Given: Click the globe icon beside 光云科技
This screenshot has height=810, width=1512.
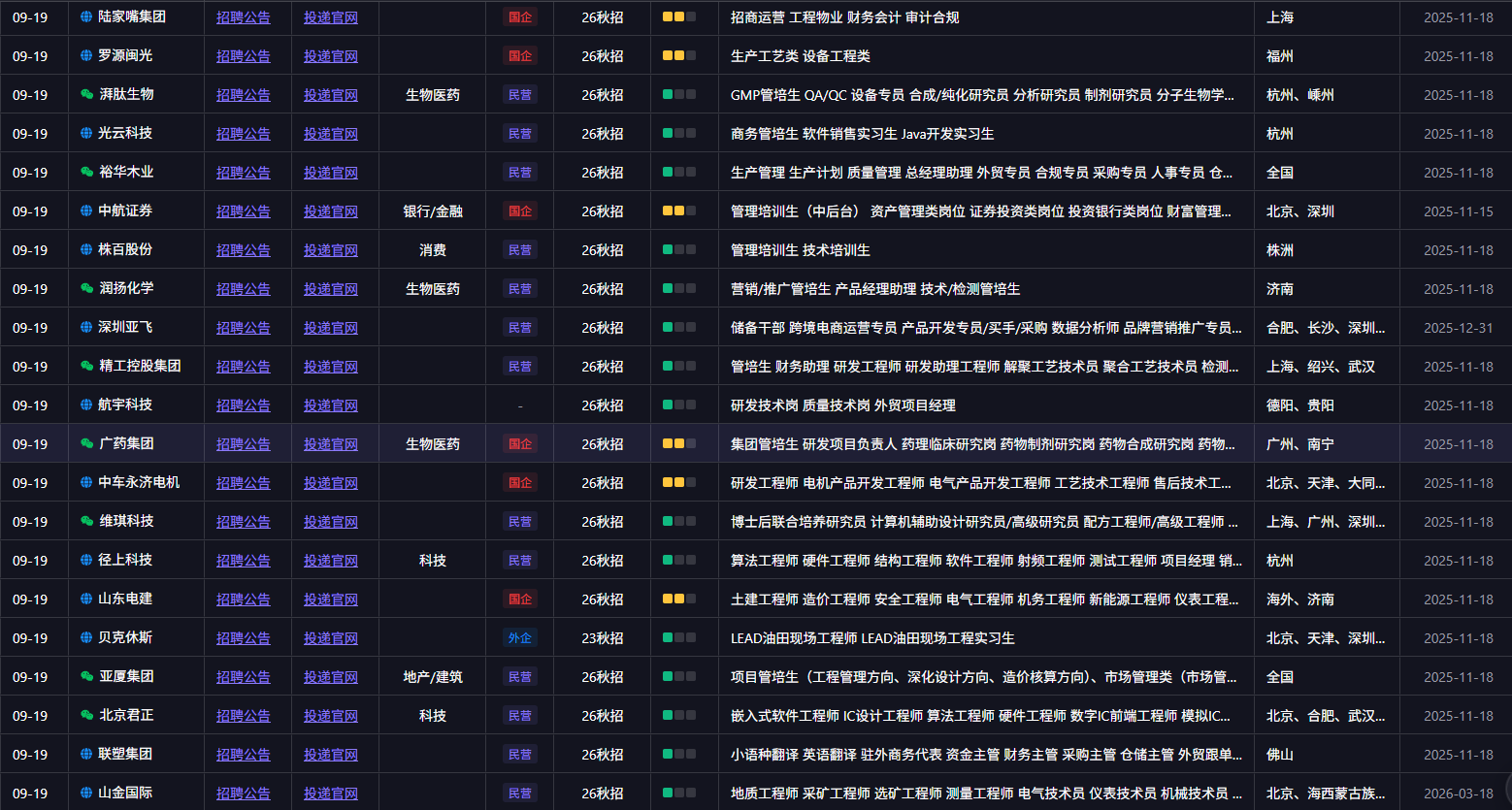Looking at the screenshot, I should tap(86, 133).
